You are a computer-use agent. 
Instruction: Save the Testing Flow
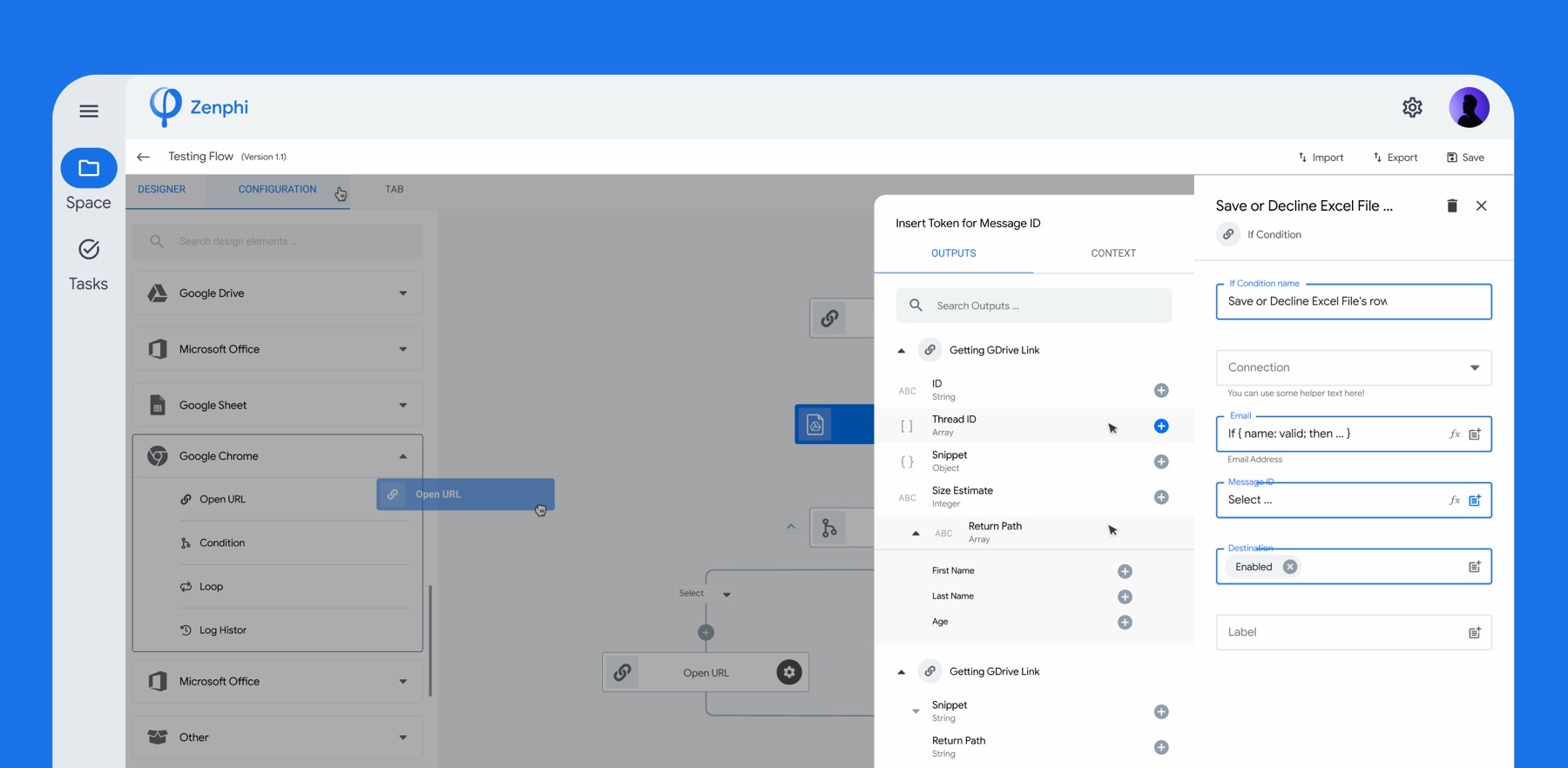pyautogui.click(x=1466, y=158)
